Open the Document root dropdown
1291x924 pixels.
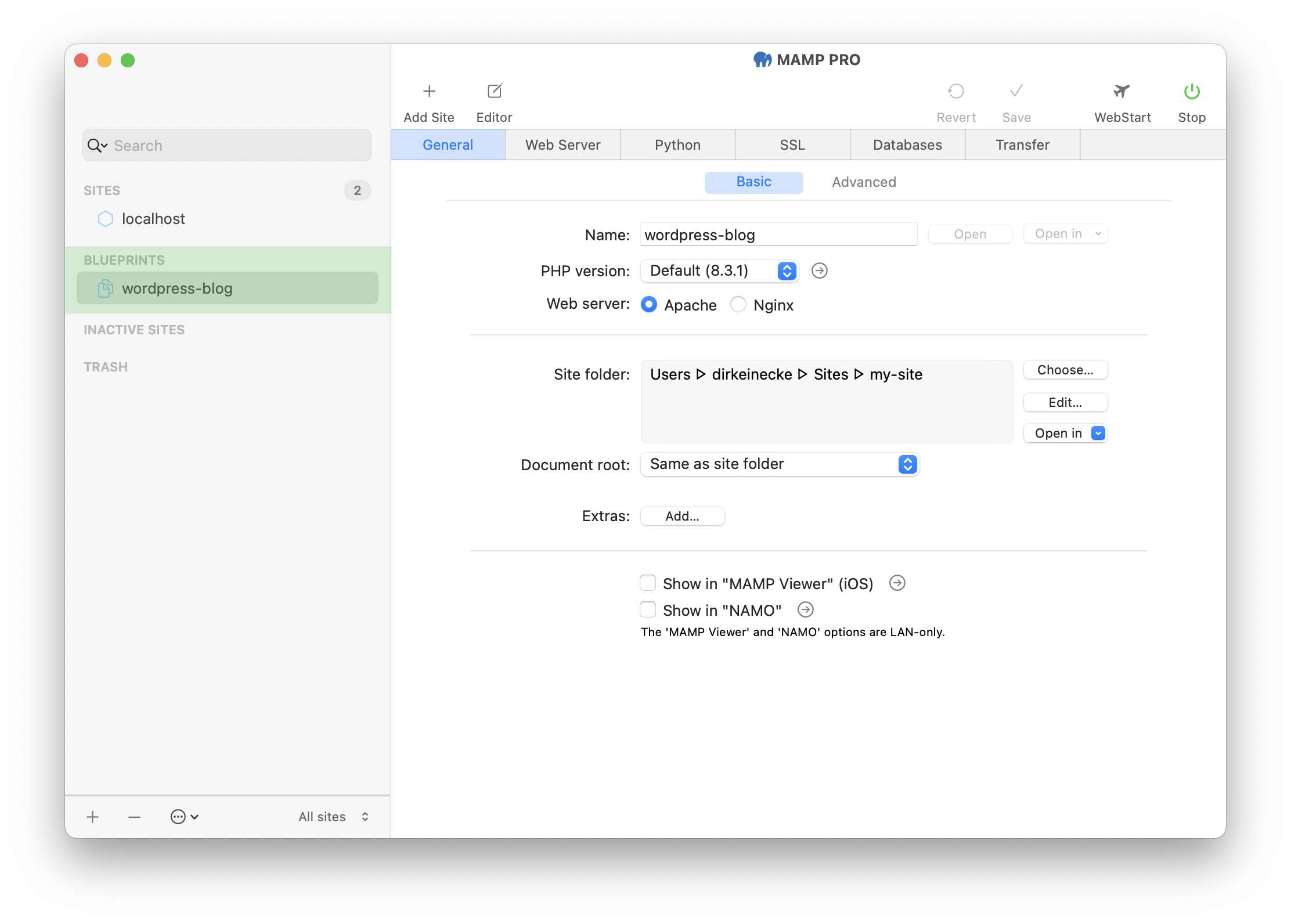[780, 464]
